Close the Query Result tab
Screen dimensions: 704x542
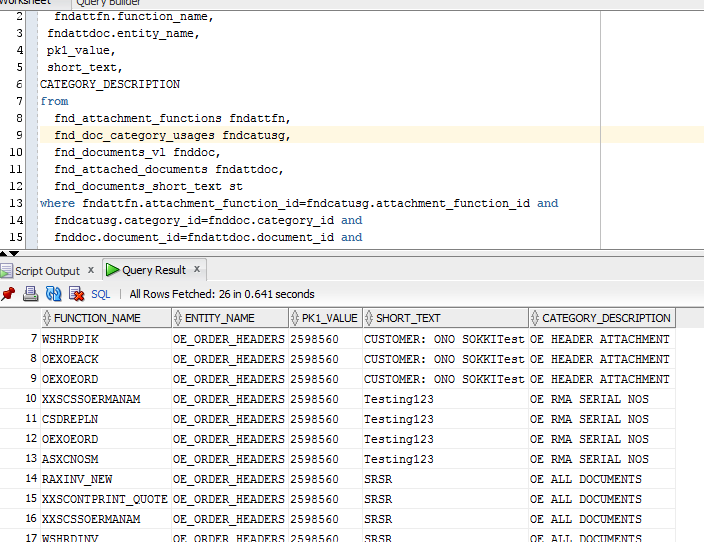click(x=197, y=269)
